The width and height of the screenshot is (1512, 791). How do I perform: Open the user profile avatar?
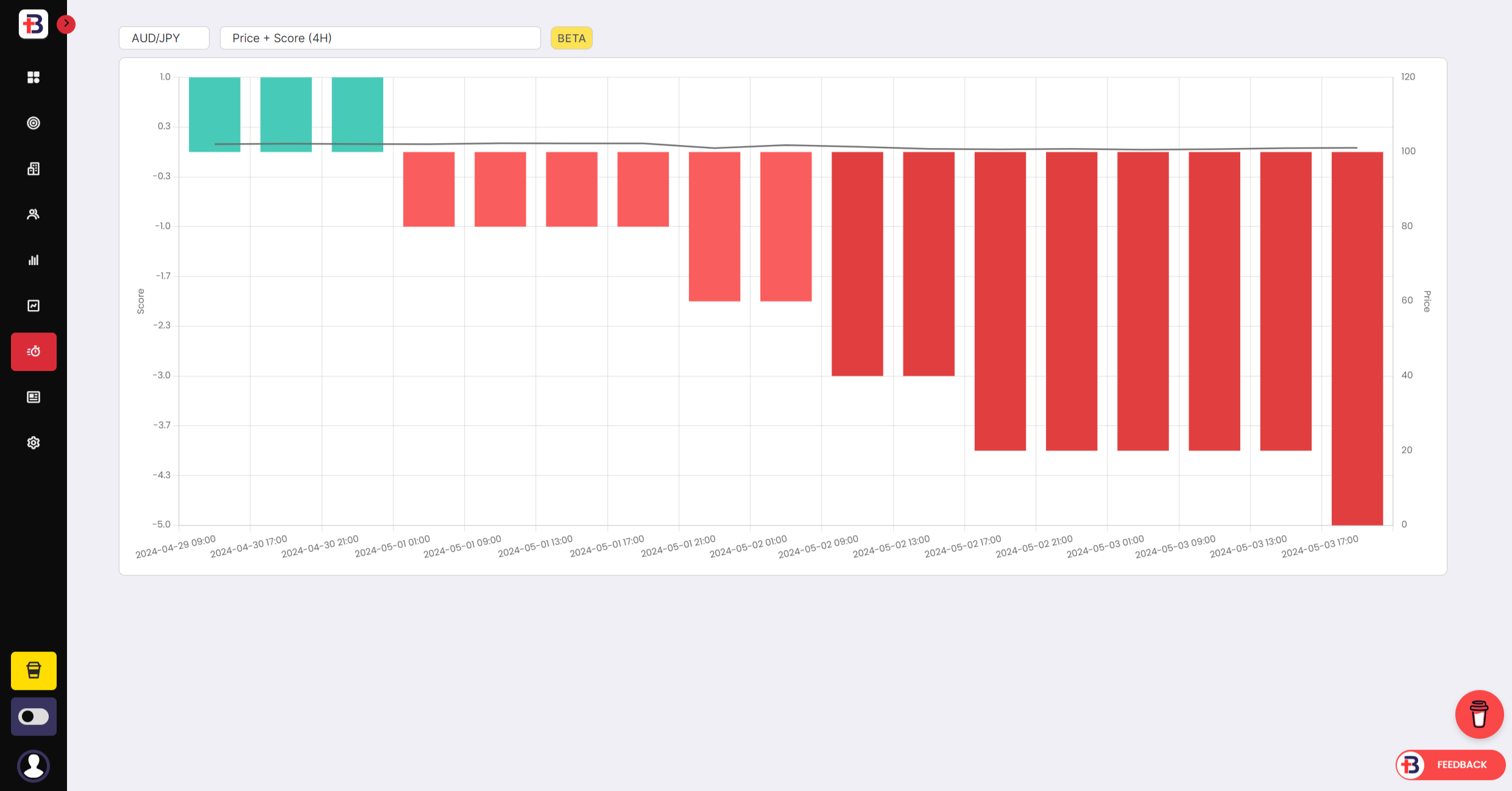pos(34,765)
